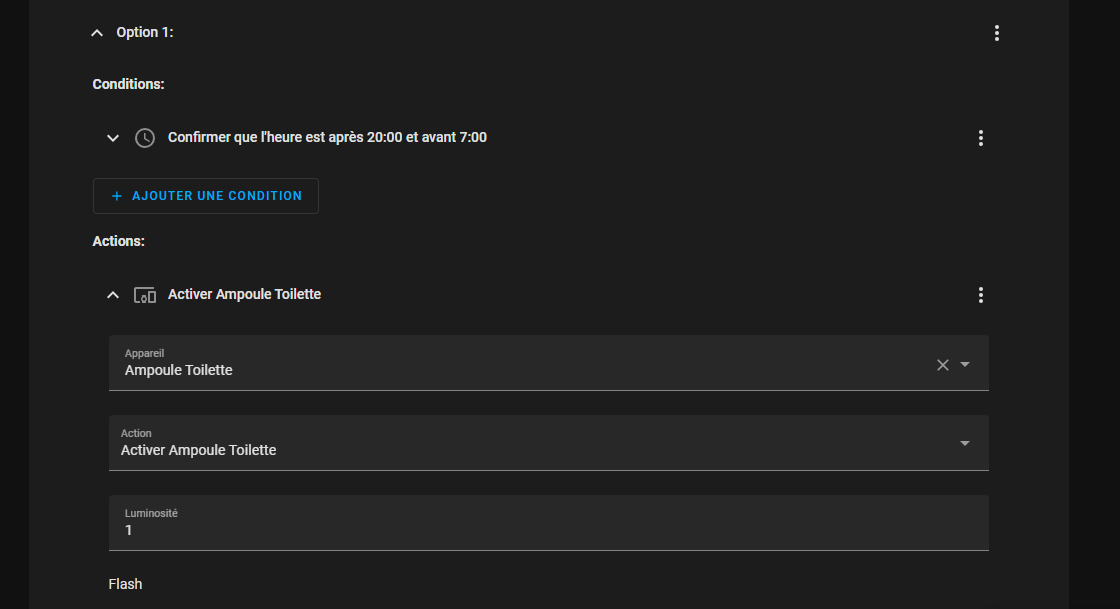
Task: Open the Action dropdown arrow
Action: (x=965, y=443)
